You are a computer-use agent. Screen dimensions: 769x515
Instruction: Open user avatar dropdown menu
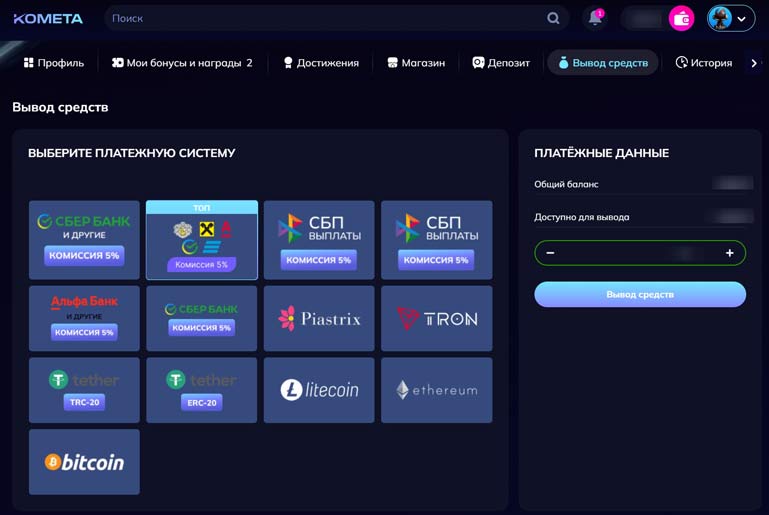(731, 18)
